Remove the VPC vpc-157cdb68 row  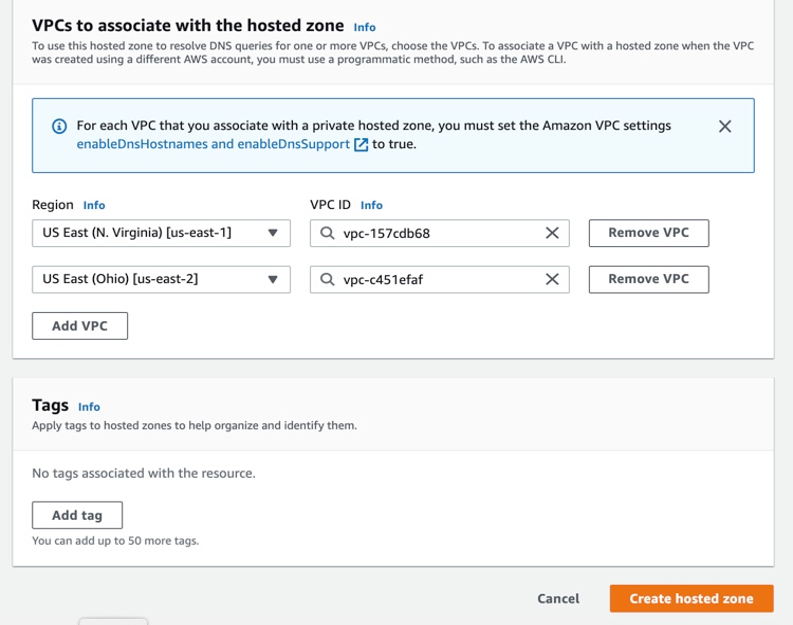click(648, 233)
